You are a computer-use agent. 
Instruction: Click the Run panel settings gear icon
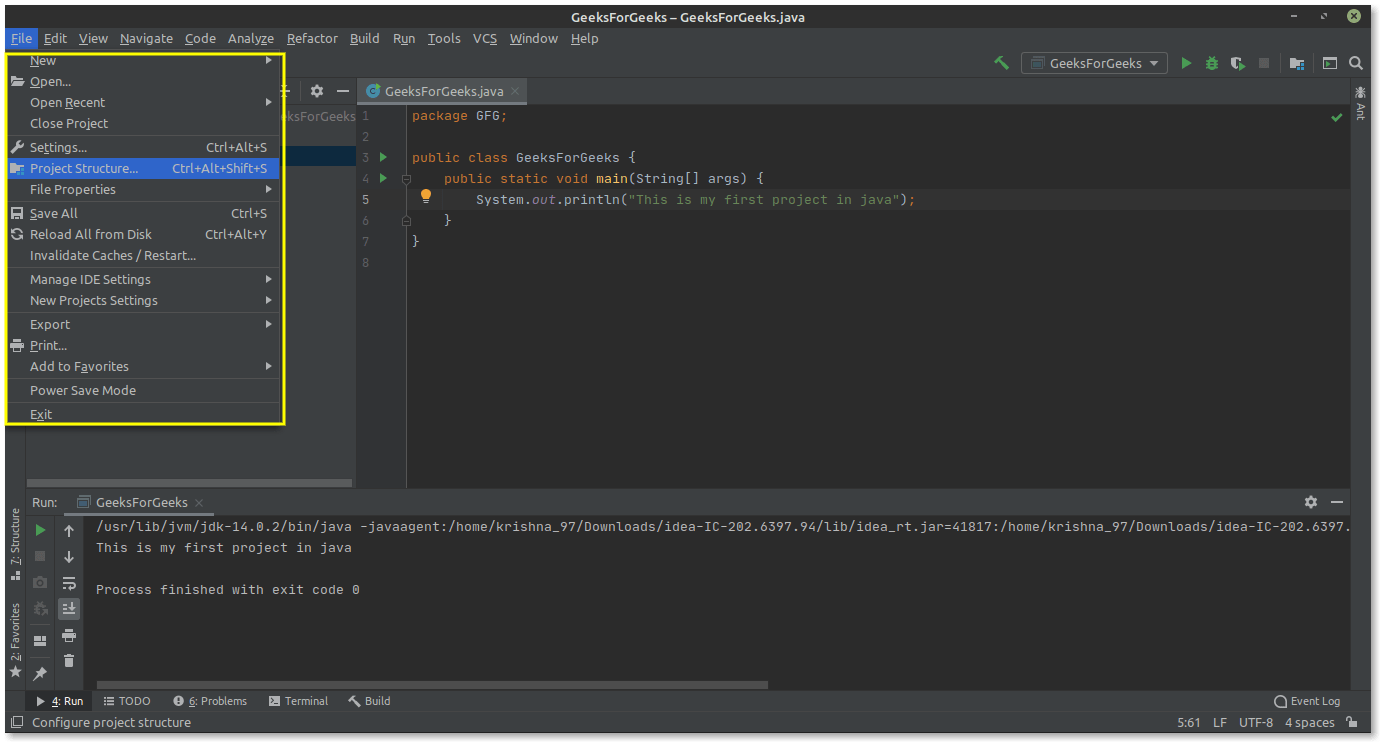(1311, 502)
